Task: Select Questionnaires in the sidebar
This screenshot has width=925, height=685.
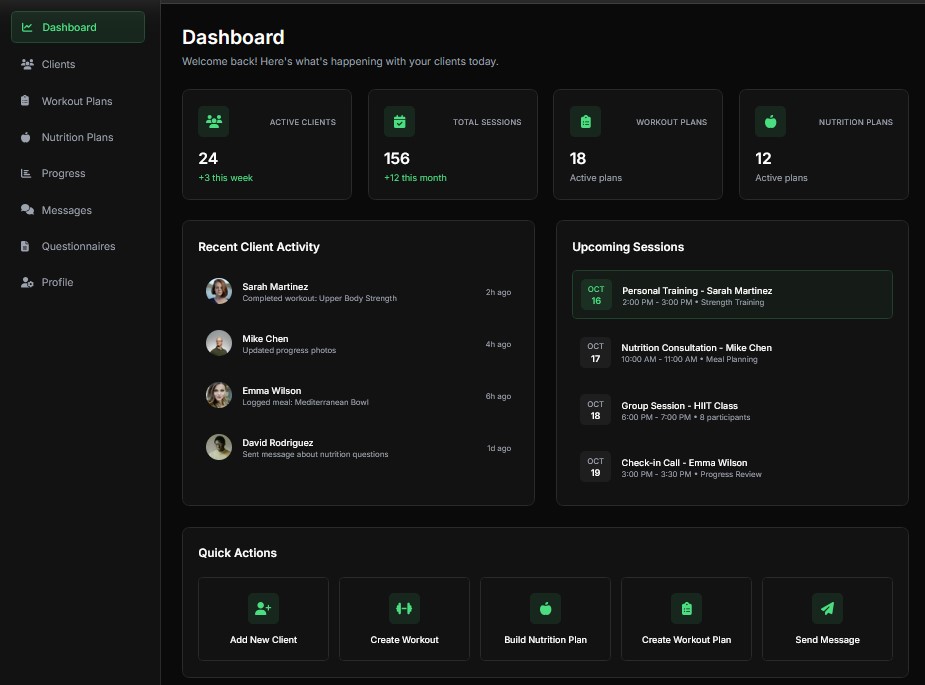Action: point(78,246)
